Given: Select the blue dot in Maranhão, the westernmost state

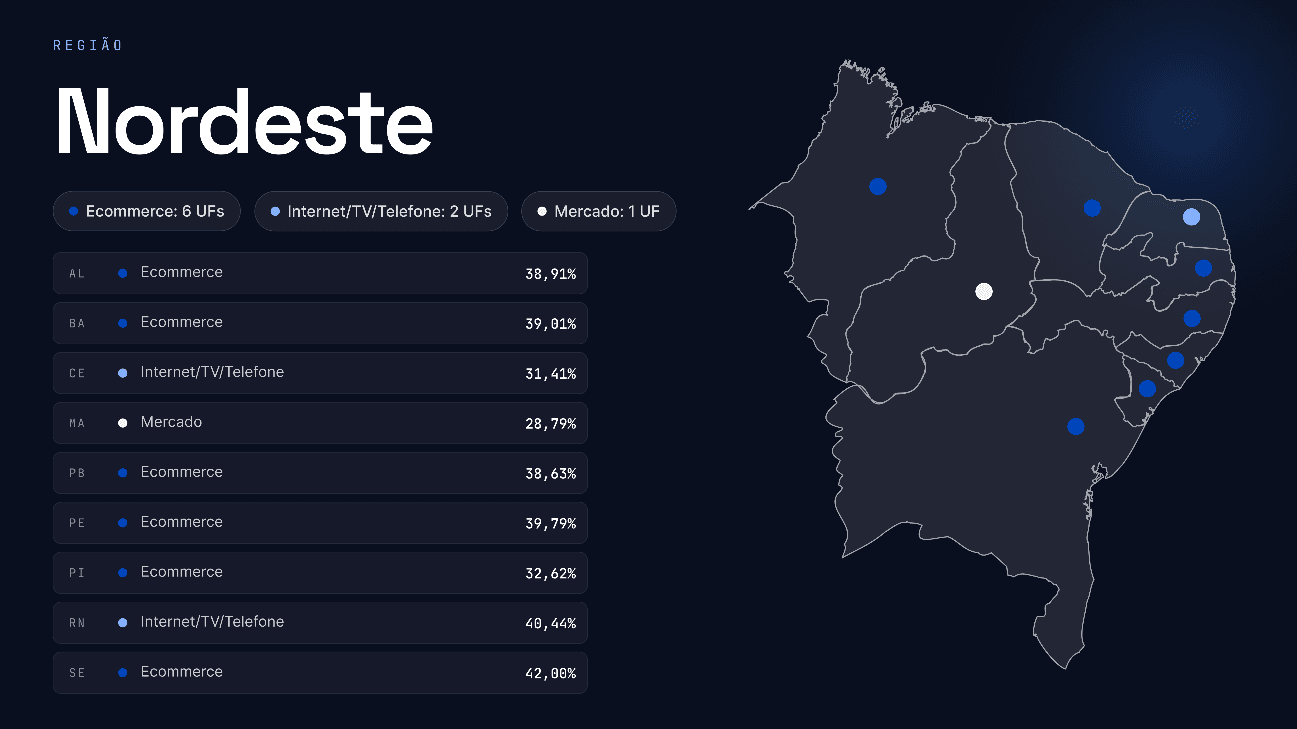Looking at the screenshot, I should (x=878, y=186).
